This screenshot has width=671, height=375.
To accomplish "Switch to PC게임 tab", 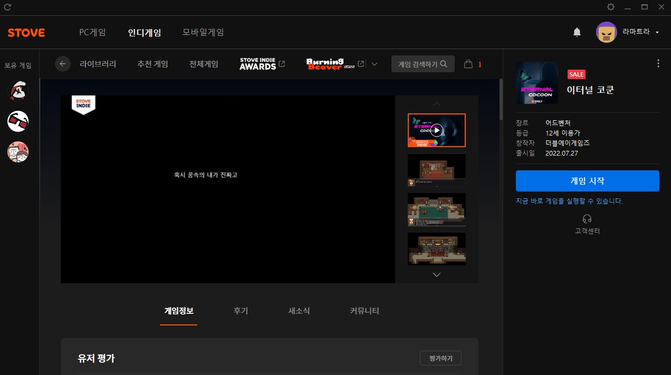I will click(x=92, y=33).
